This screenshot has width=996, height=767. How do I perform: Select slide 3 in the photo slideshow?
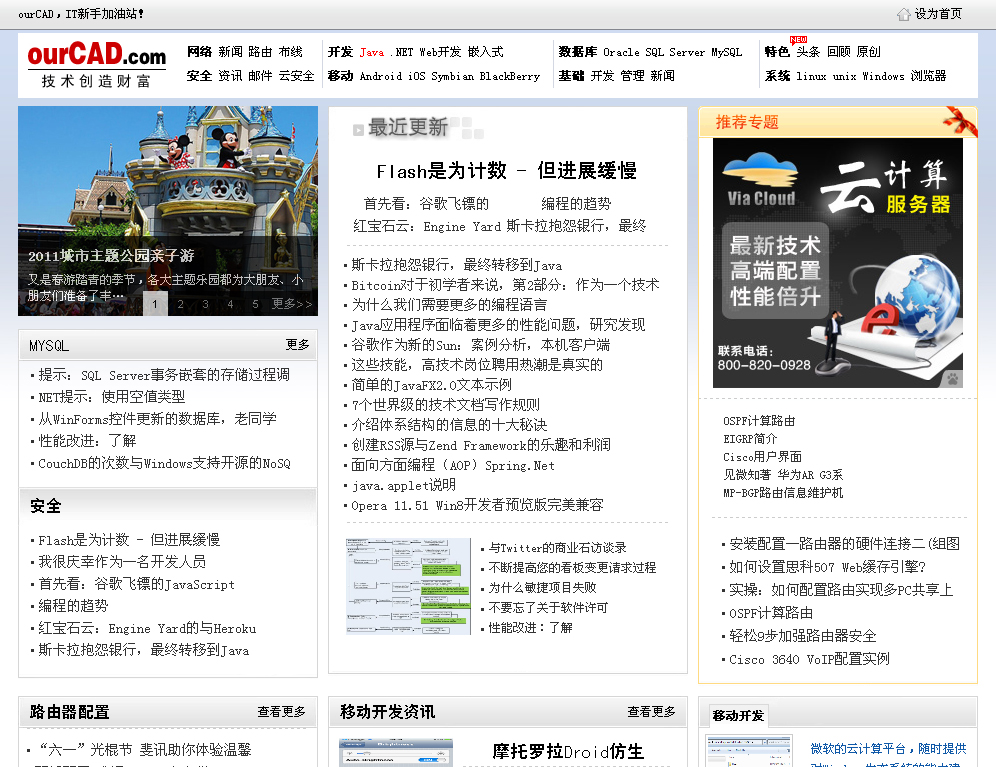point(205,304)
